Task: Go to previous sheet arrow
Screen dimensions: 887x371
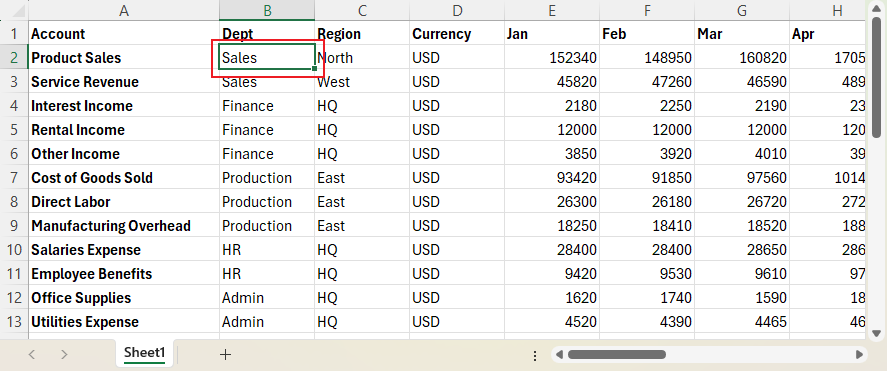Action: [x=32, y=355]
